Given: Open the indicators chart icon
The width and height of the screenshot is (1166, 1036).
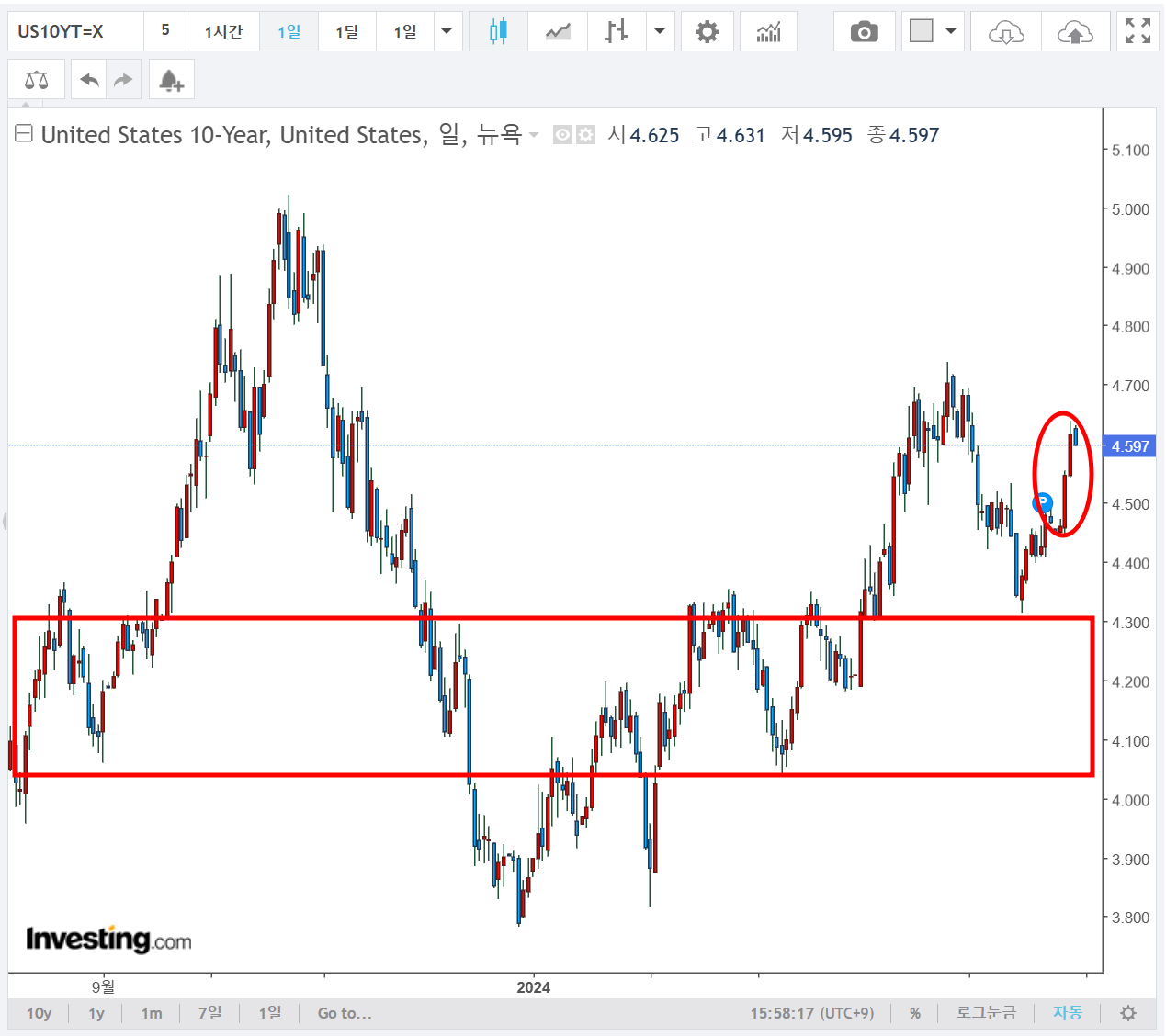Looking at the screenshot, I should (768, 32).
